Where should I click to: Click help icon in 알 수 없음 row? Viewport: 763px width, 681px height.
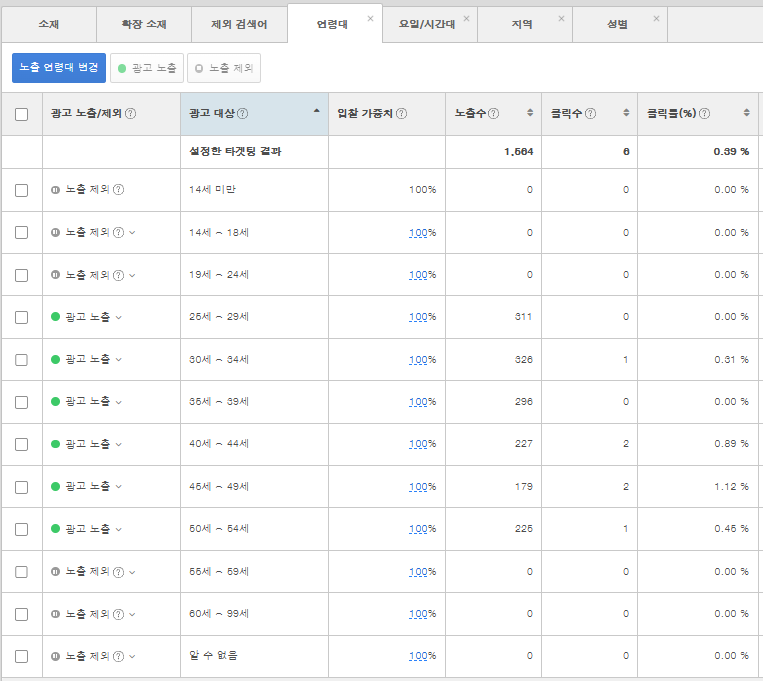pos(118,657)
